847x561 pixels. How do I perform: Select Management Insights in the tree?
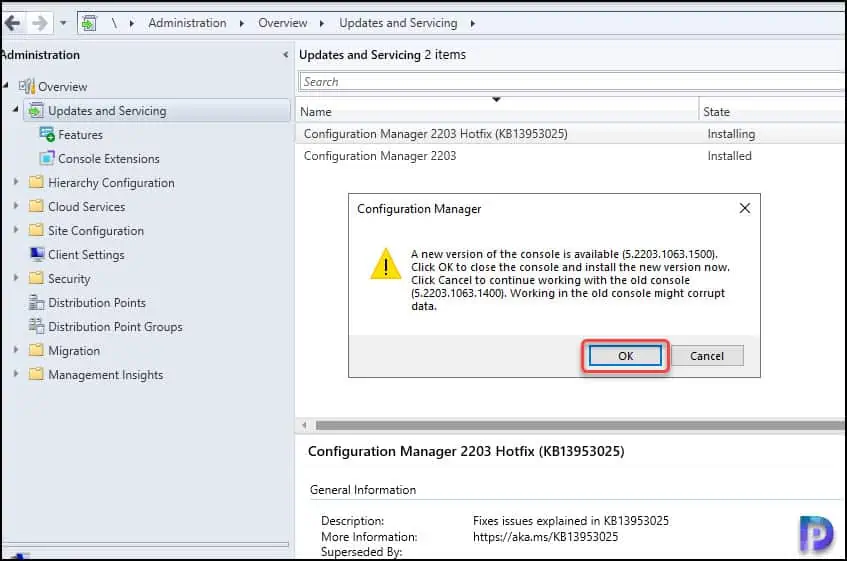pos(105,375)
